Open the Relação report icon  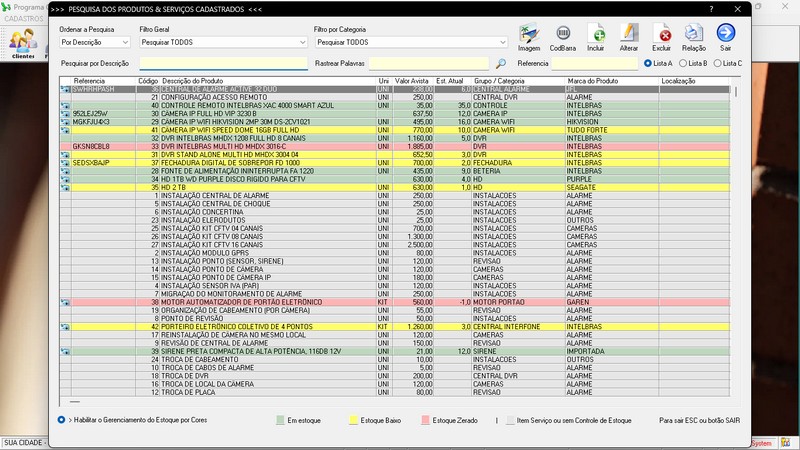pos(693,37)
